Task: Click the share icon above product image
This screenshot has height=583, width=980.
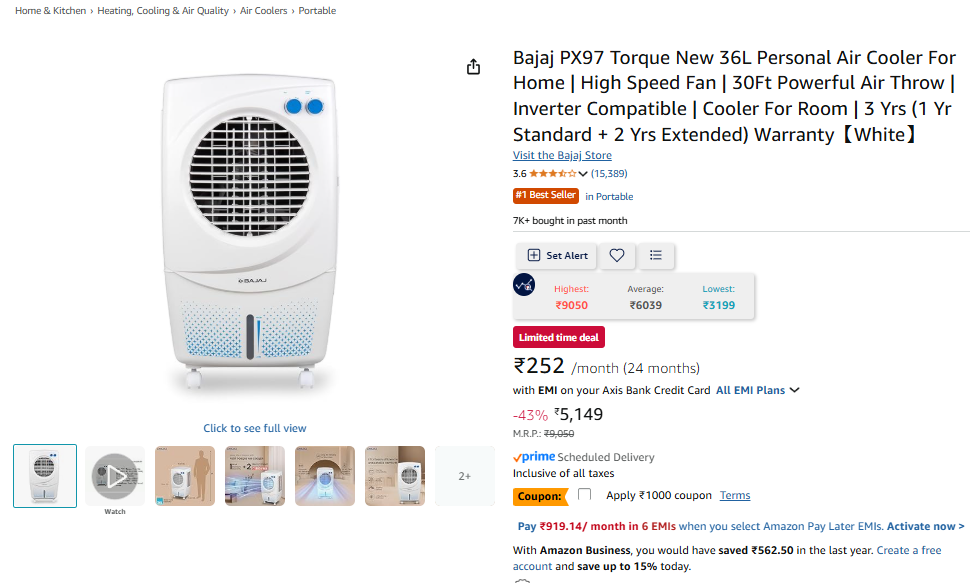Action: 474,67
